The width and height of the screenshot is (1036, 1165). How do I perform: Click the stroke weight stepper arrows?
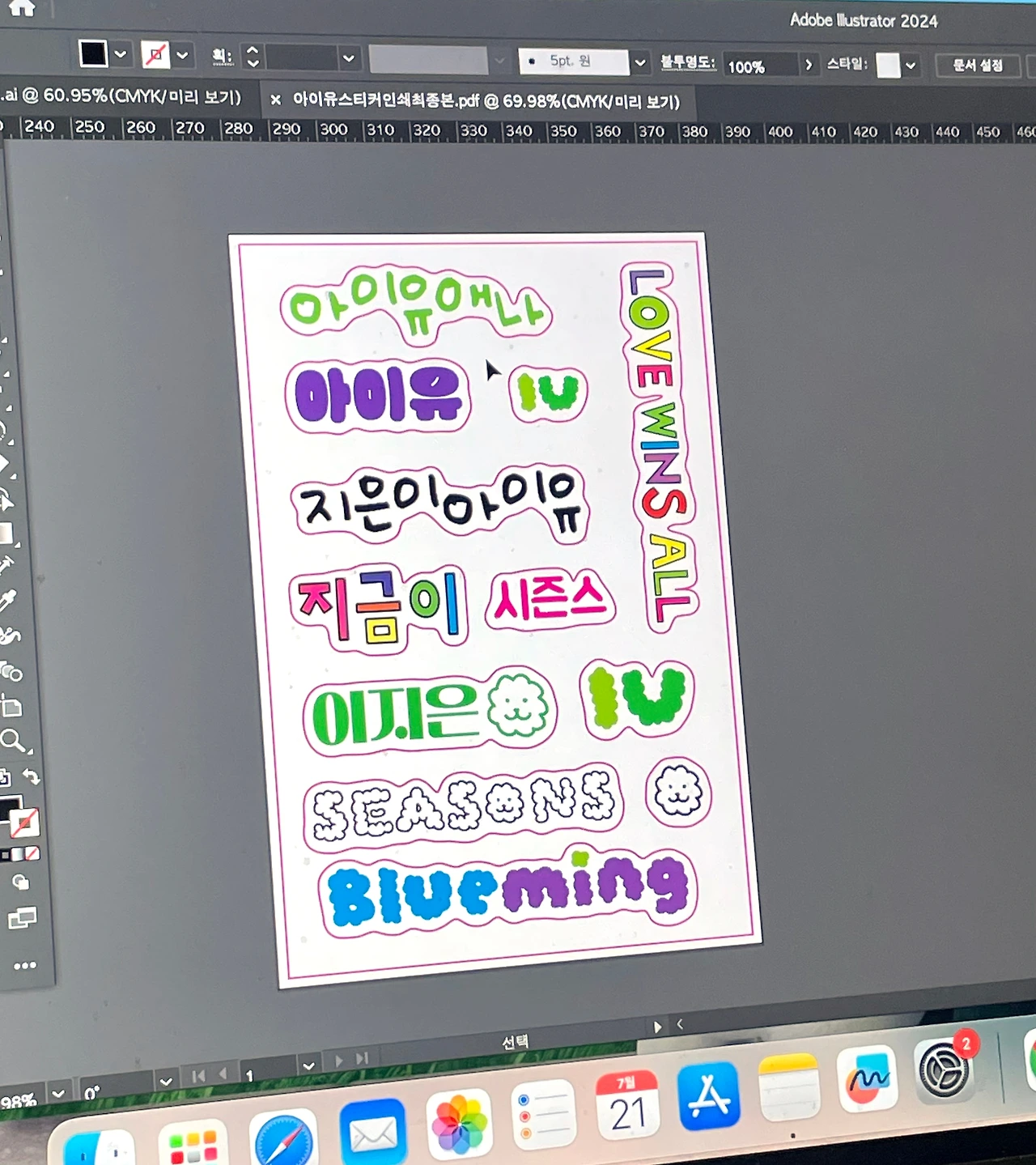coord(253,56)
